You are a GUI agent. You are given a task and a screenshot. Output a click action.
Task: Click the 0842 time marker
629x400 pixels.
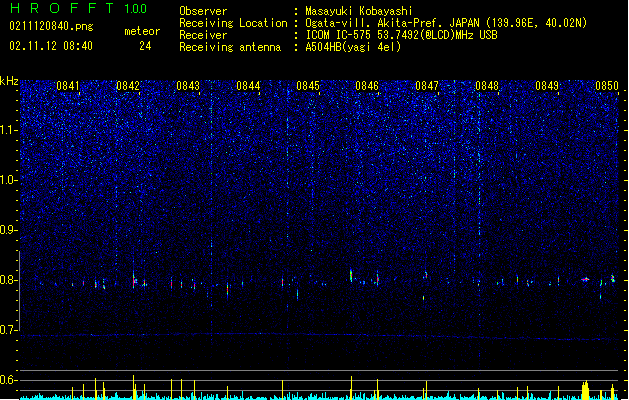coord(128,86)
